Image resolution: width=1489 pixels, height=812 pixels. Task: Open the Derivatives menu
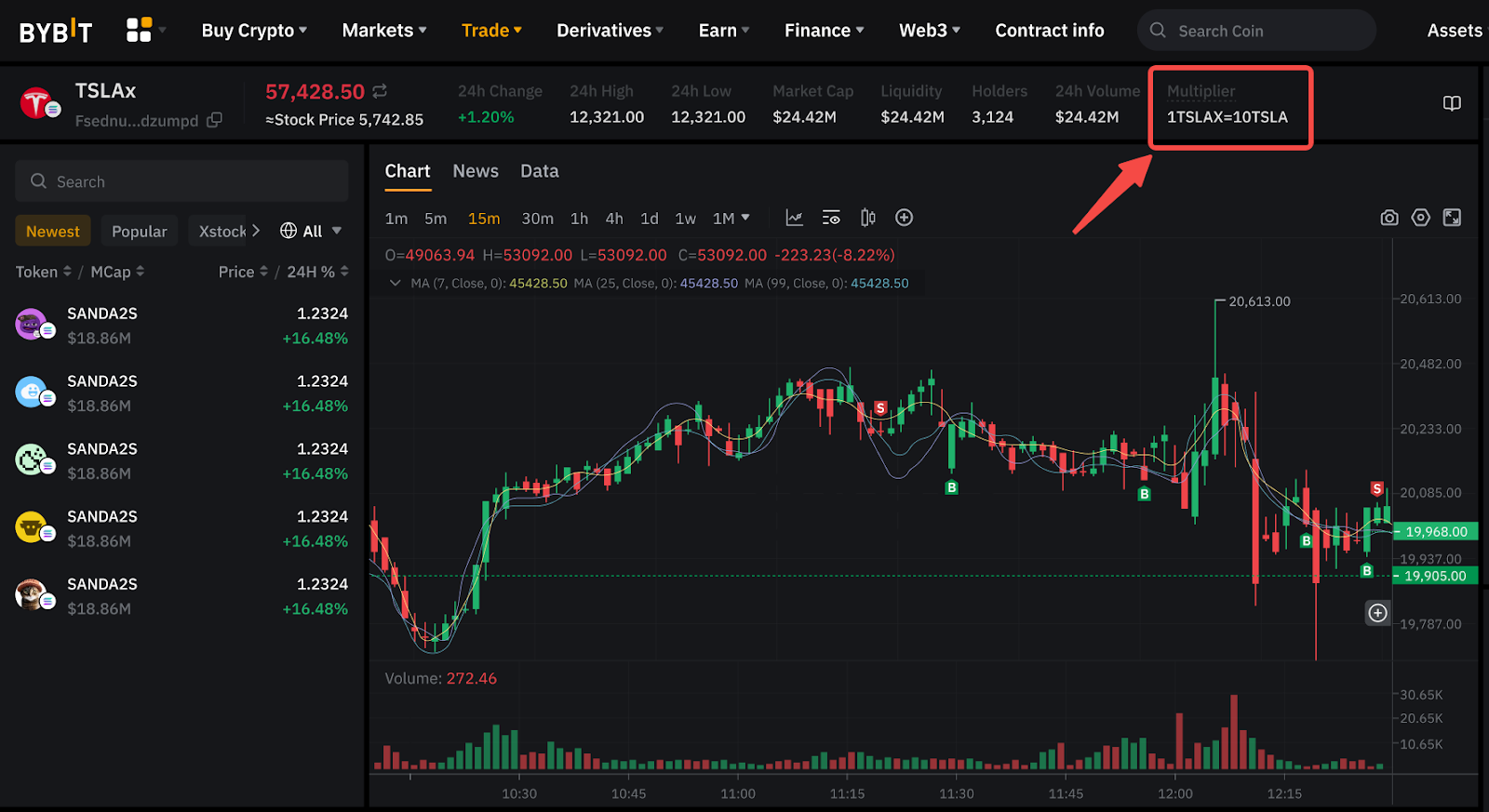point(610,31)
